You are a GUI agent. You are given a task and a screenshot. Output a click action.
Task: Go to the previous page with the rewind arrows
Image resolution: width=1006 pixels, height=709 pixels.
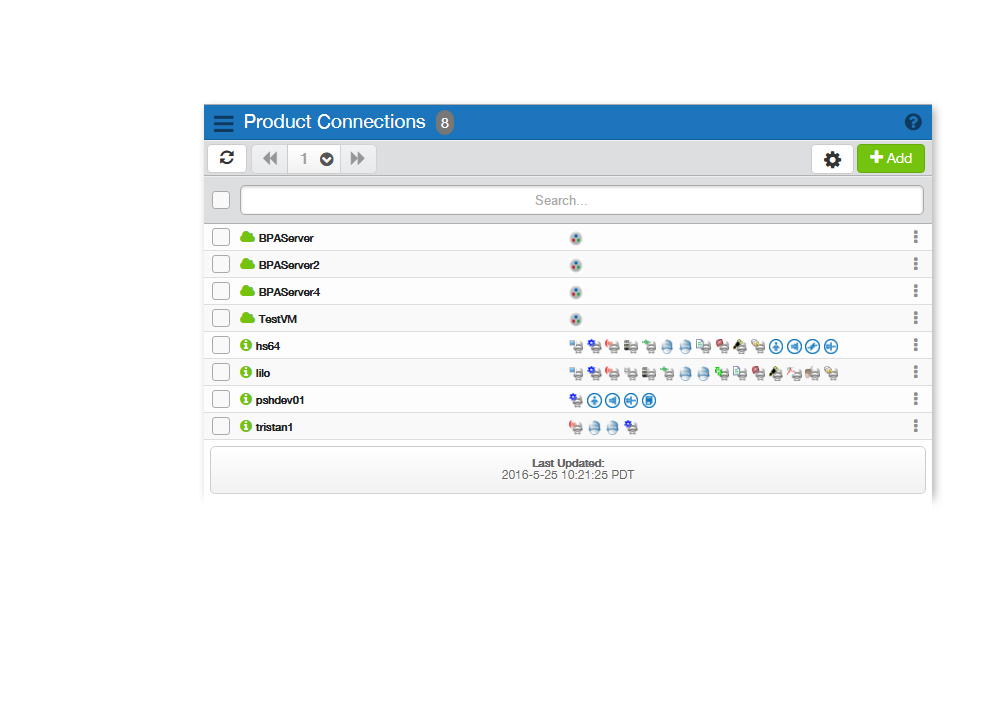(x=269, y=159)
